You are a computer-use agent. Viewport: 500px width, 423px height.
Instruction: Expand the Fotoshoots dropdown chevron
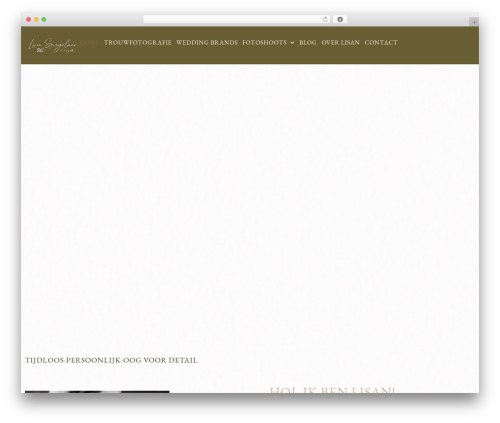292,43
